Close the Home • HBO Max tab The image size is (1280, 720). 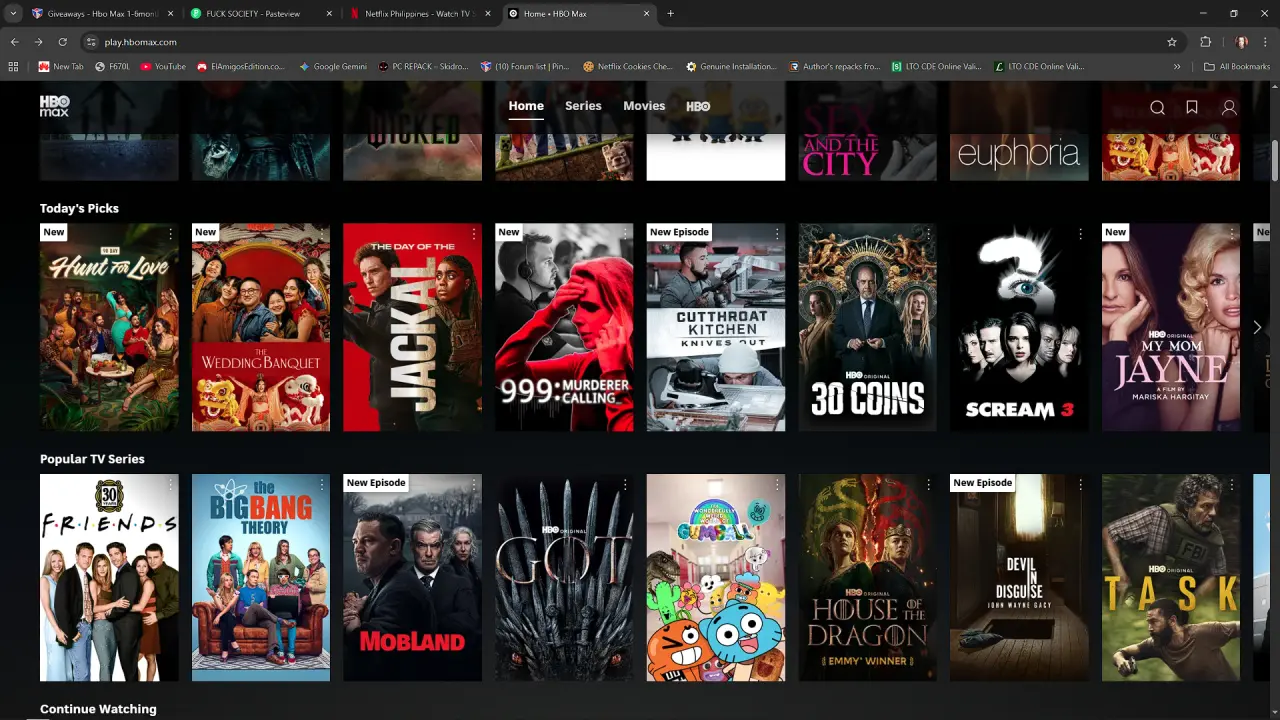coord(646,14)
